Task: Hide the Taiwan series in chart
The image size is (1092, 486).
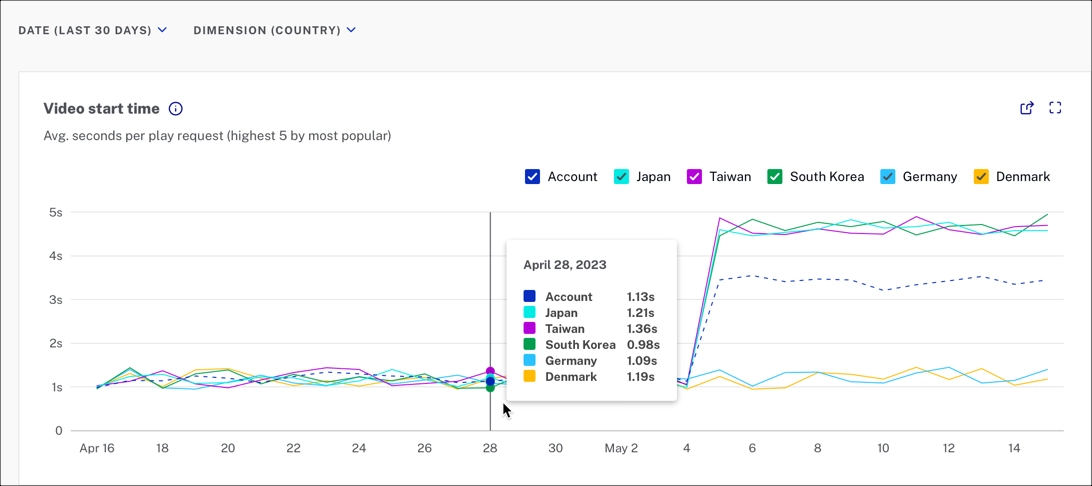Action: [x=694, y=177]
